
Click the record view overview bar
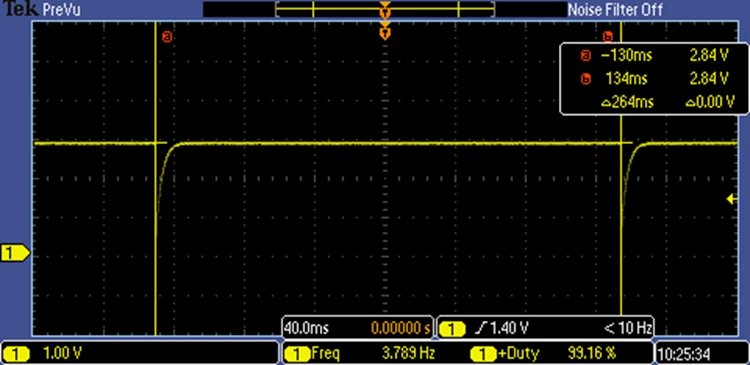pyautogui.click(x=385, y=10)
